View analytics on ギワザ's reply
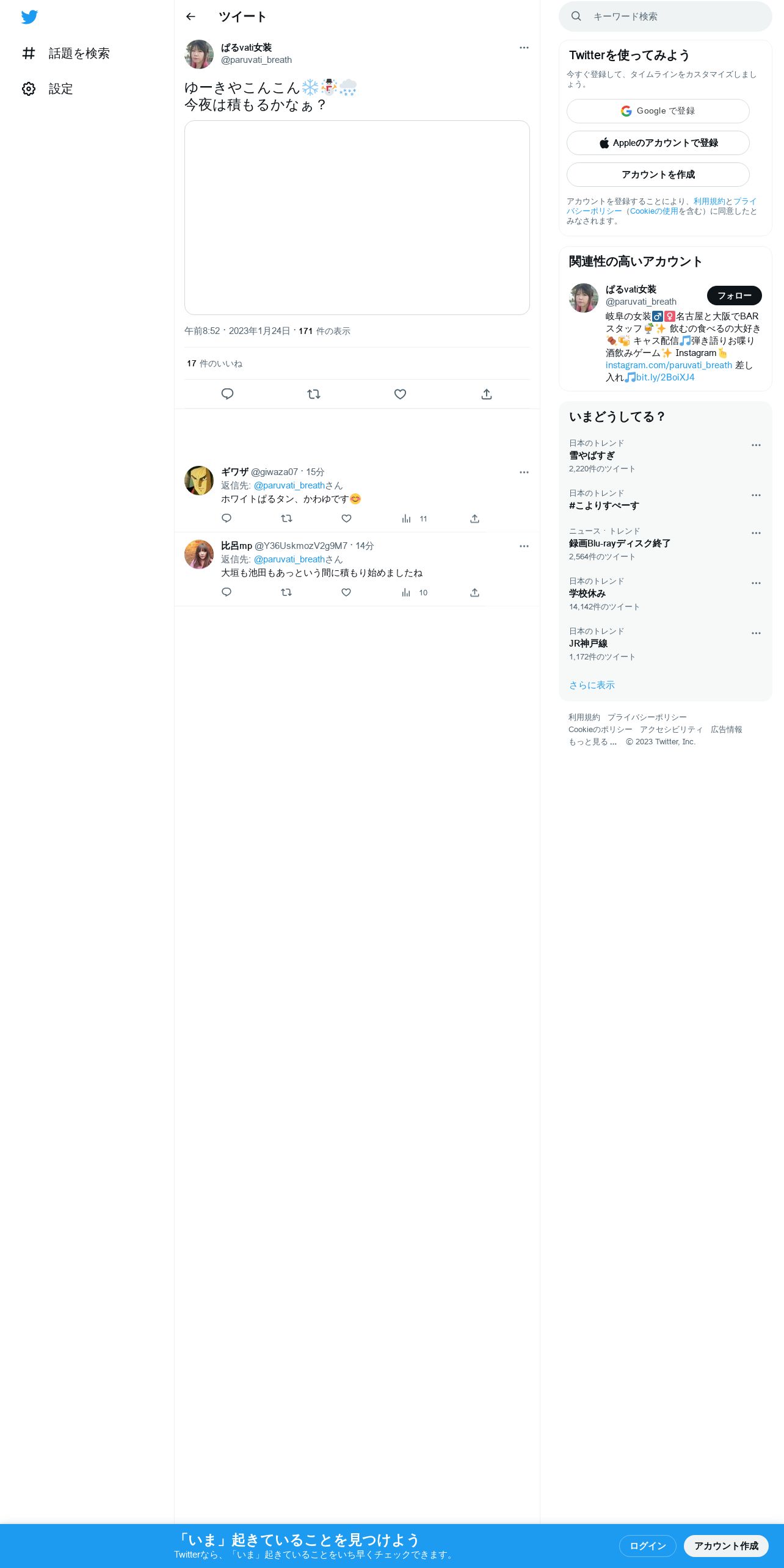Image resolution: width=784 pixels, height=1568 pixels. [x=414, y=518]
